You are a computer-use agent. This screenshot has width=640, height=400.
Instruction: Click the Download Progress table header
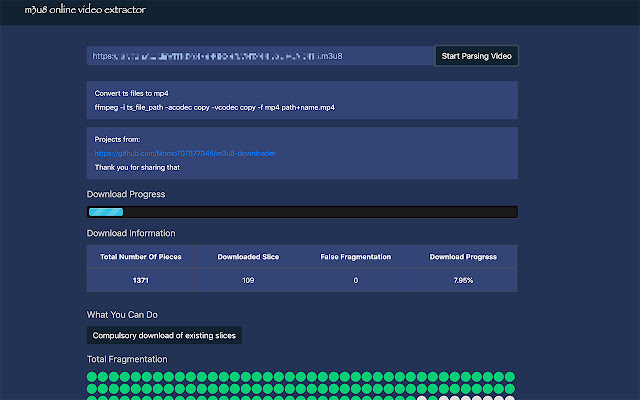463,257
